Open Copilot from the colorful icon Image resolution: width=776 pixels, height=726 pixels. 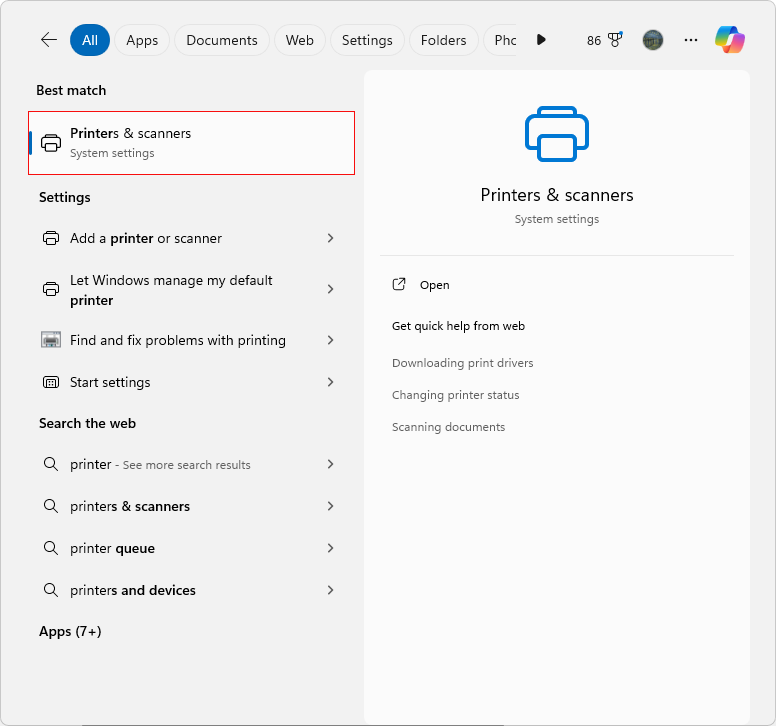click(x=729, y=40)
